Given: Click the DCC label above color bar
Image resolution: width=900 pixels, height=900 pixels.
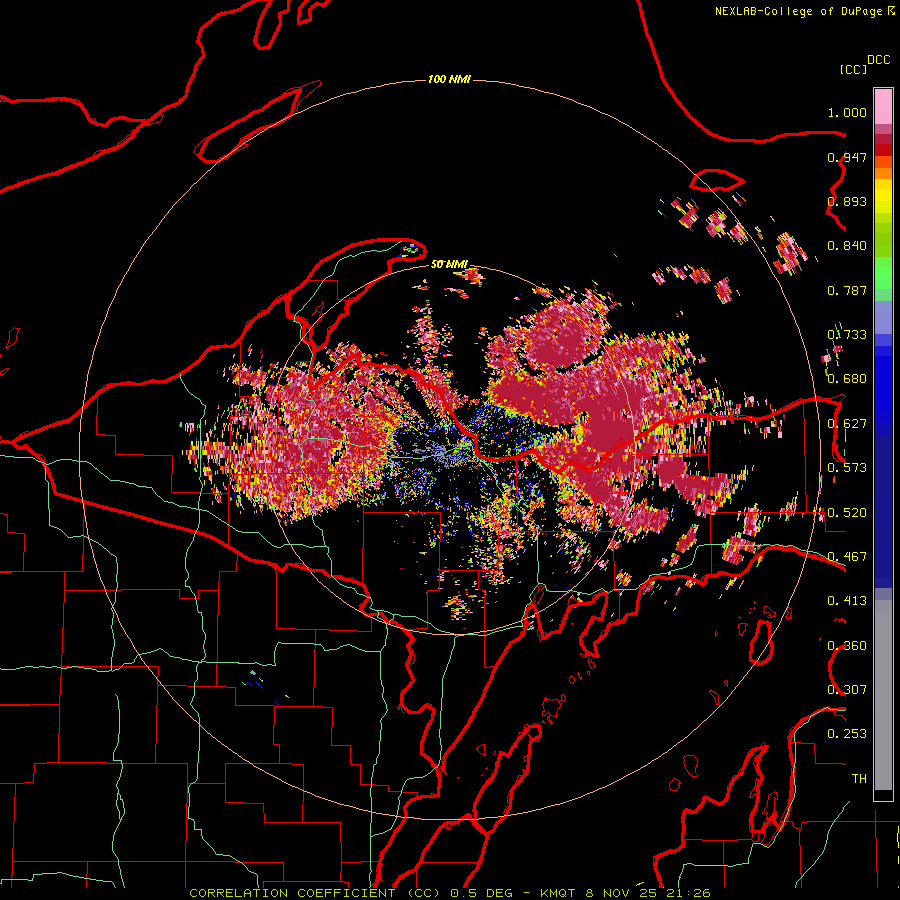Looking at the screenshot, I should coord(878,60).
